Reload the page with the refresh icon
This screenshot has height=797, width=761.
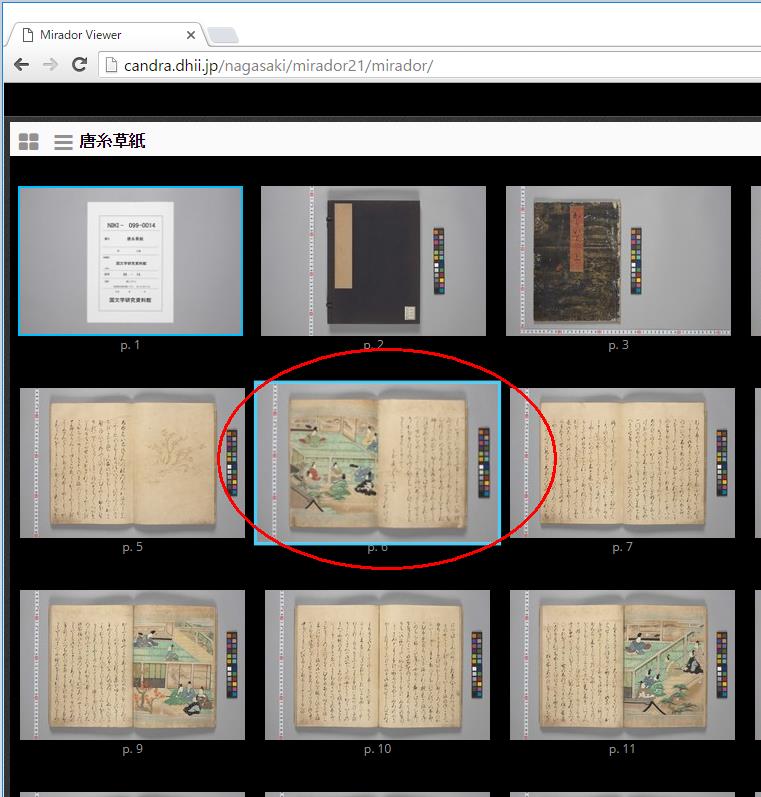point(79,64)
